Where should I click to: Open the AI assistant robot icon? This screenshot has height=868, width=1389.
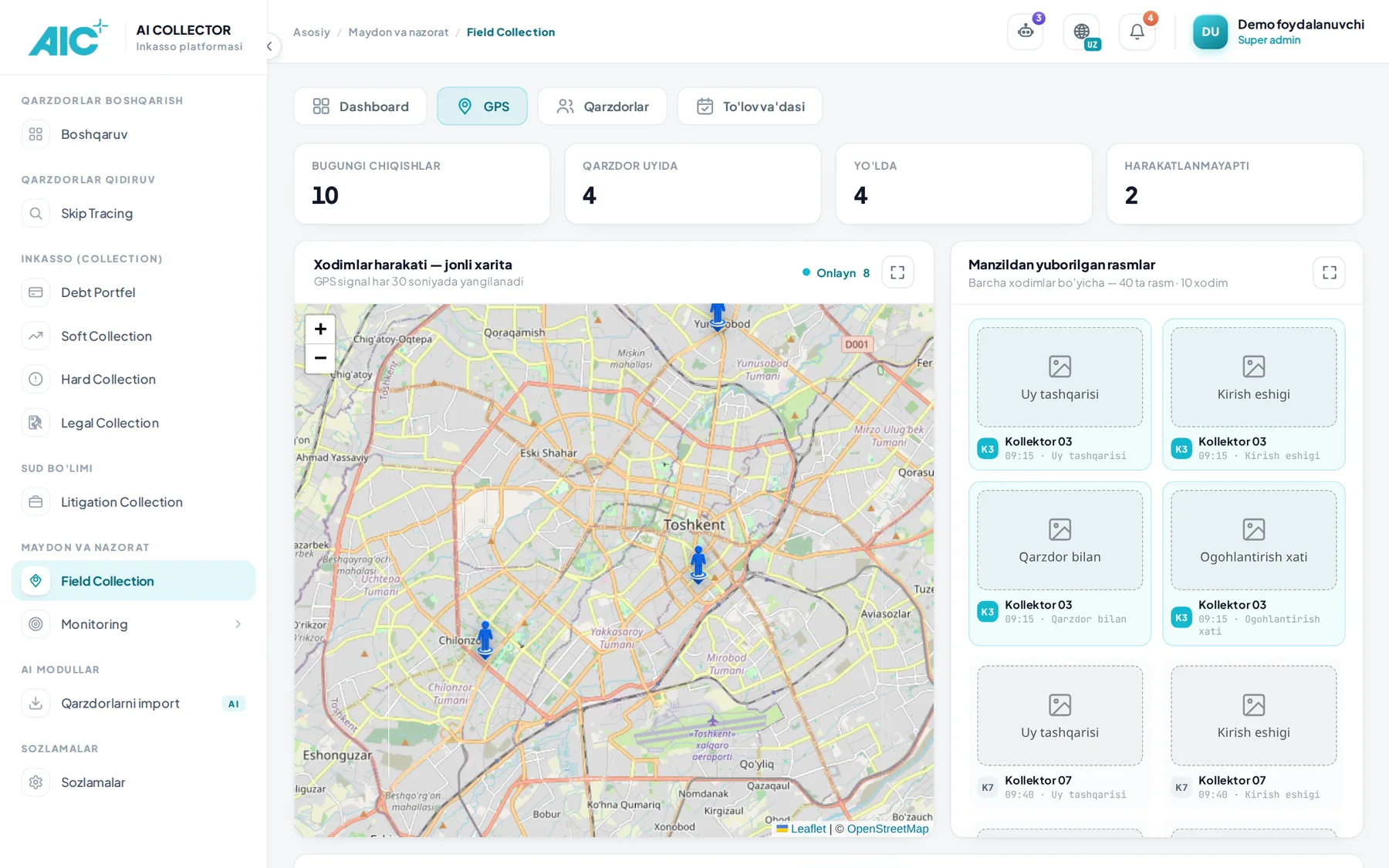pyautogui.click(x=1025, y=32)
